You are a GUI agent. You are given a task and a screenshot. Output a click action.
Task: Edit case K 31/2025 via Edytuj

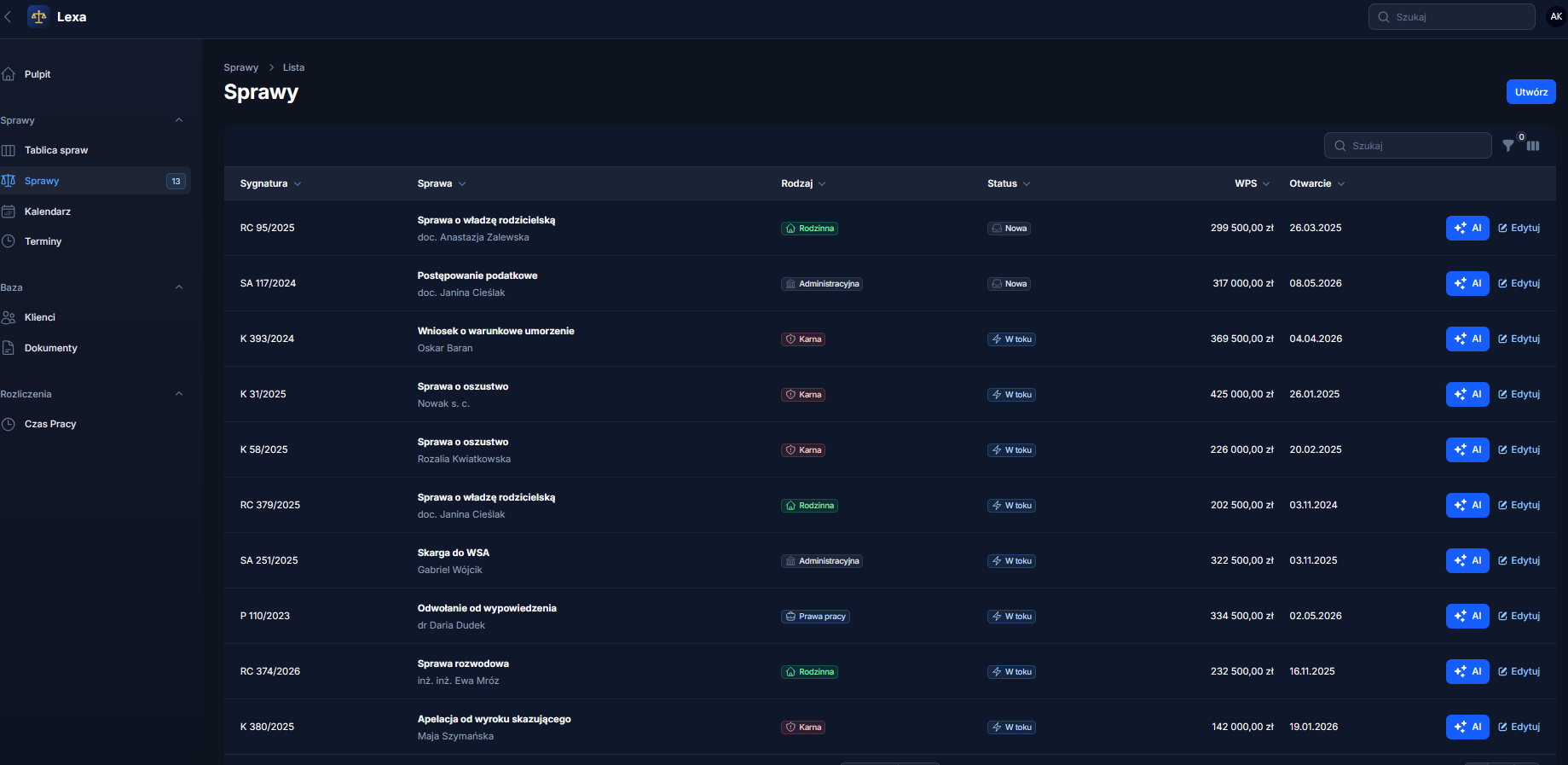click(x=1519, y=394)
